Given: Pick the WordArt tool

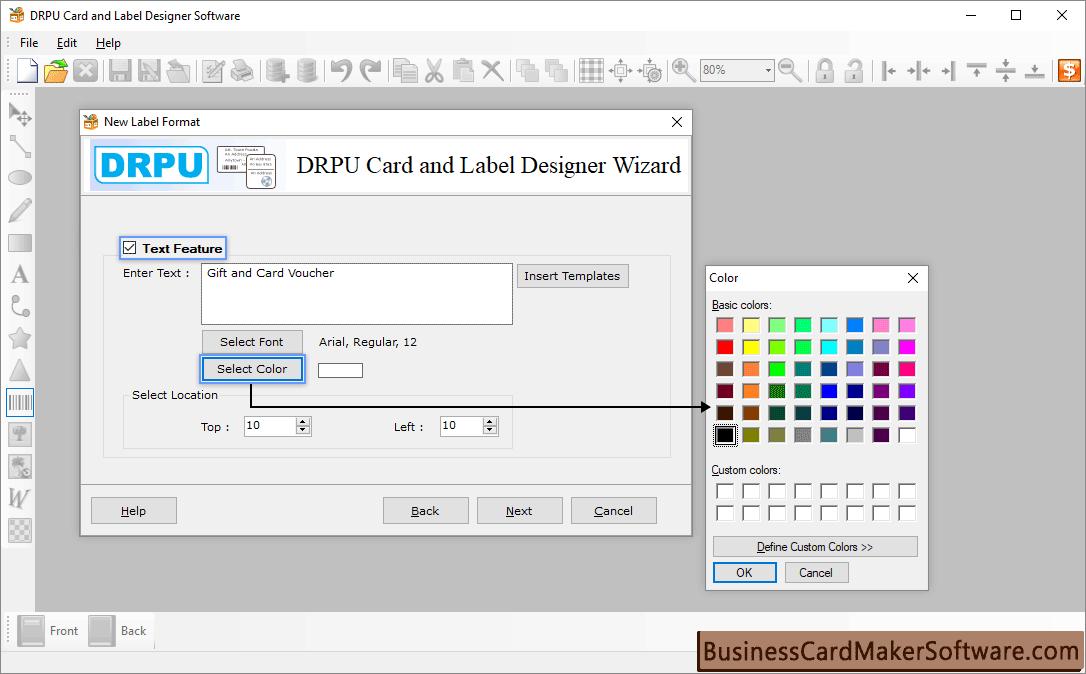Looking at the screenshot, I should tap(20, 498).
